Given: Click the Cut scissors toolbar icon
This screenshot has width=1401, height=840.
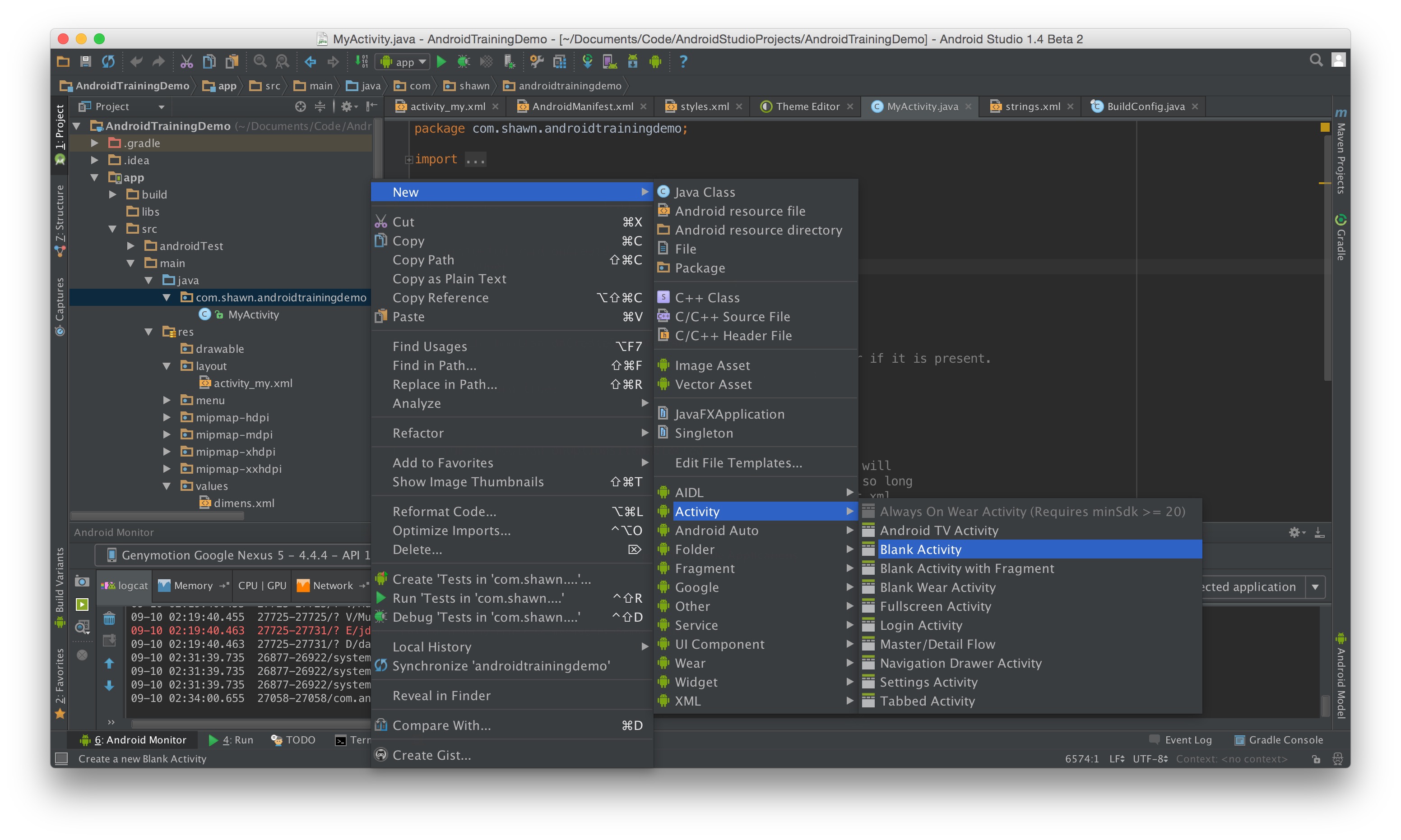Looking at the screenshot, I should [186, 61].
